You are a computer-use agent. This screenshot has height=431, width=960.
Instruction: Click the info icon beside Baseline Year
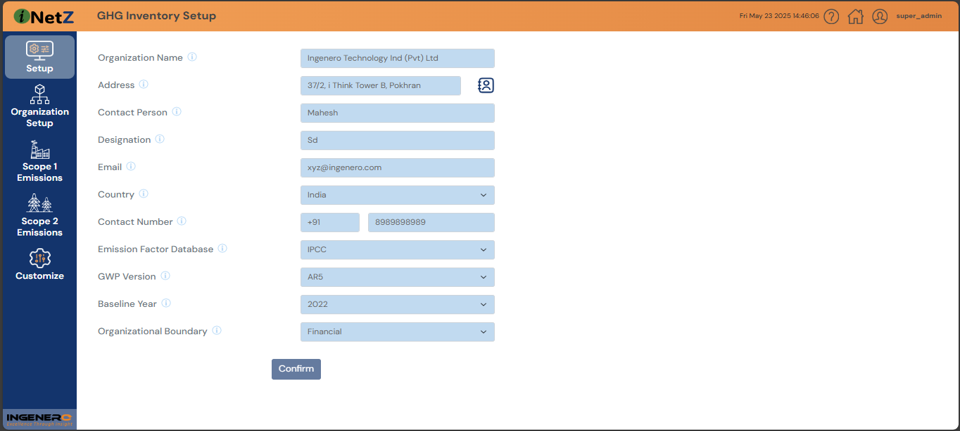point(166,303)
